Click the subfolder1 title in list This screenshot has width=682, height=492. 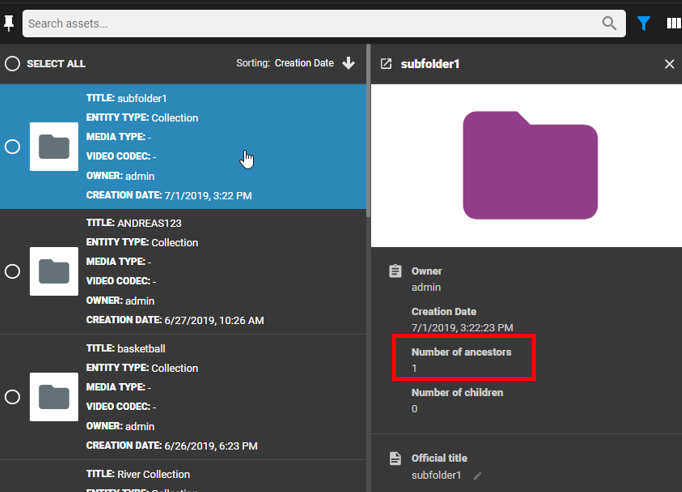tap(142, 98)
